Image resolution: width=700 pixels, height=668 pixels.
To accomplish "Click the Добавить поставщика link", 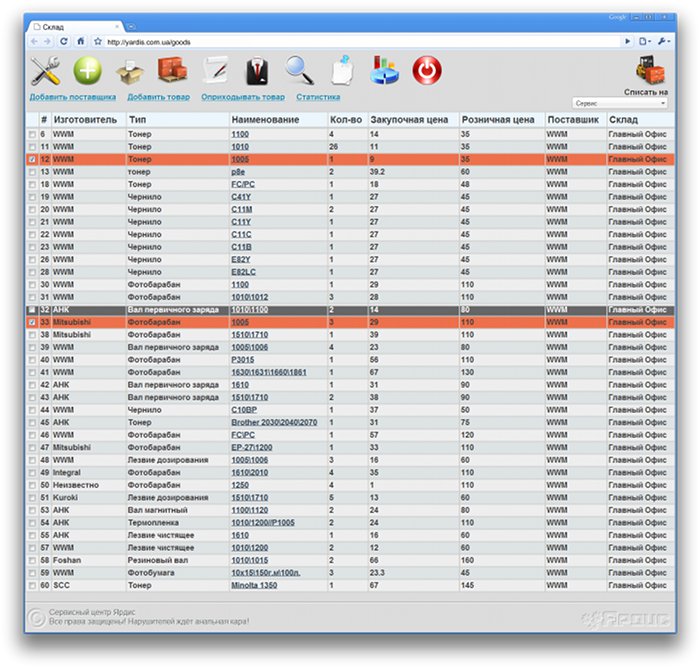I will tap(73, 97).
